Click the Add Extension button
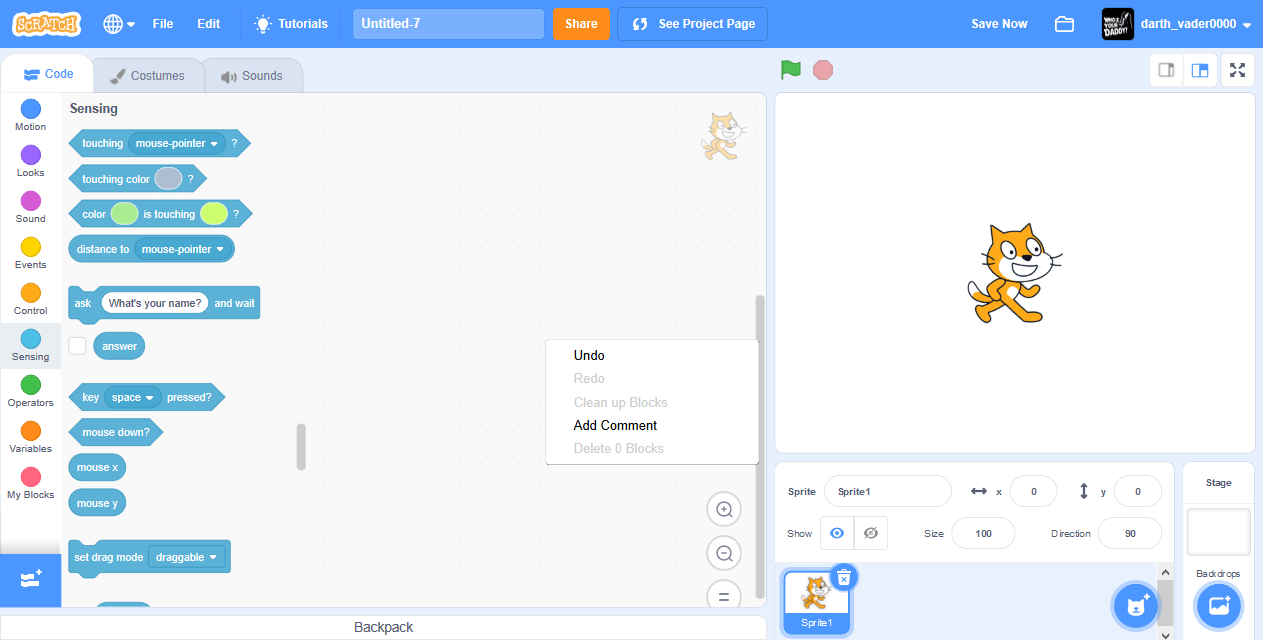The width and height of the screenshot is (1263, 640). [30, 580]
